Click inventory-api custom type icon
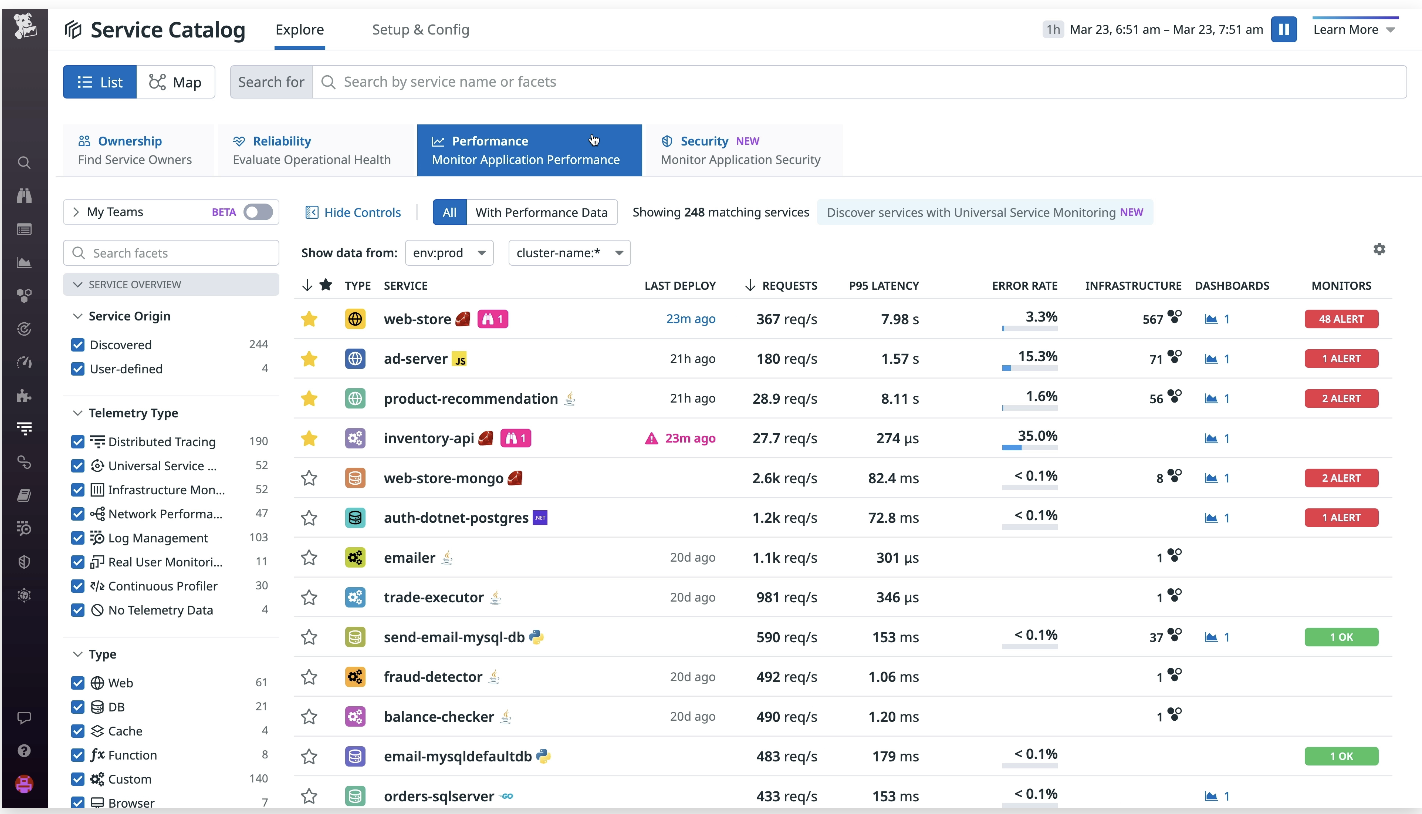 (x=355, y=438)
